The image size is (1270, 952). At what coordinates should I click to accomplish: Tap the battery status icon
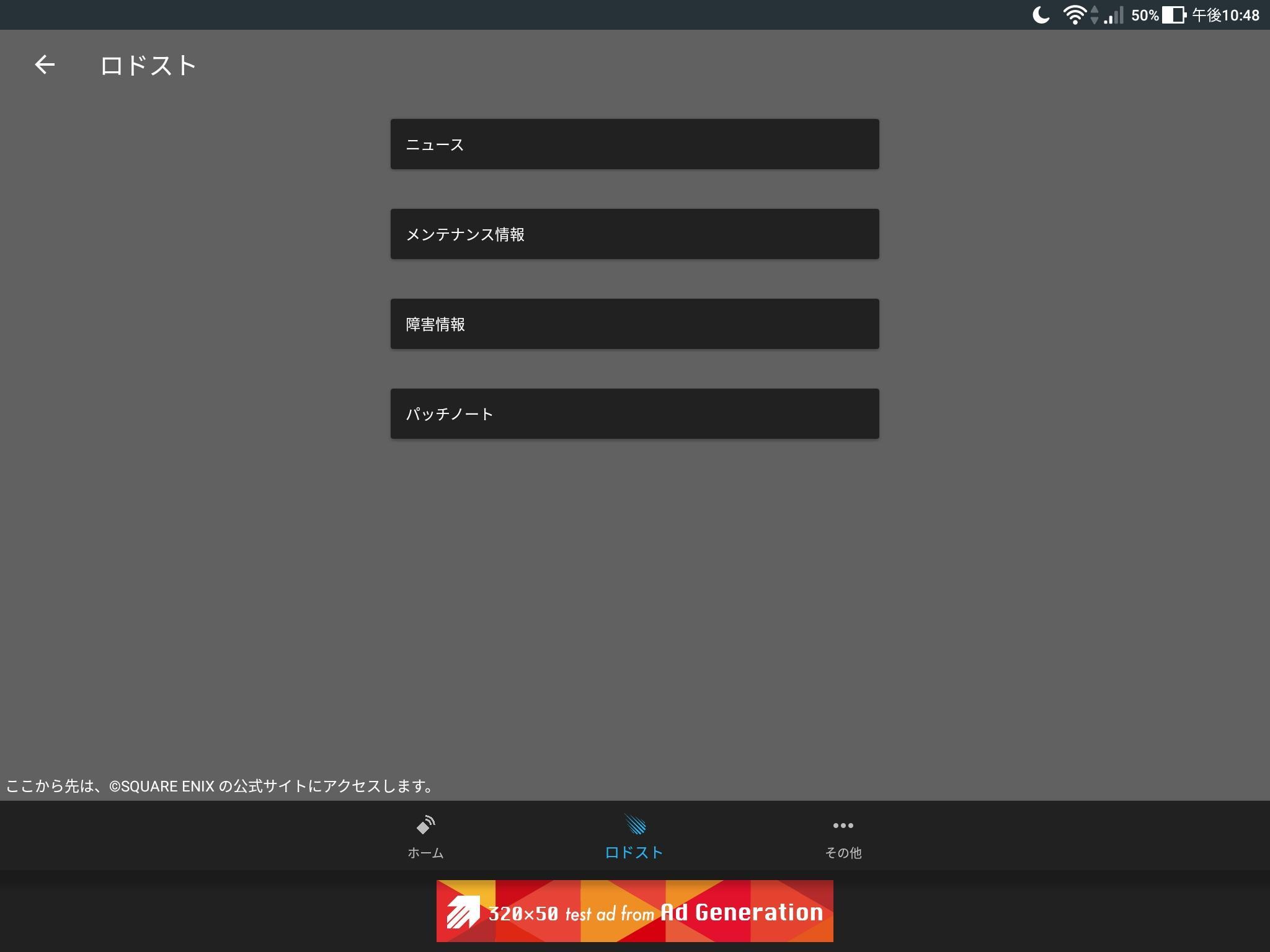click(x=1173, y=15)
